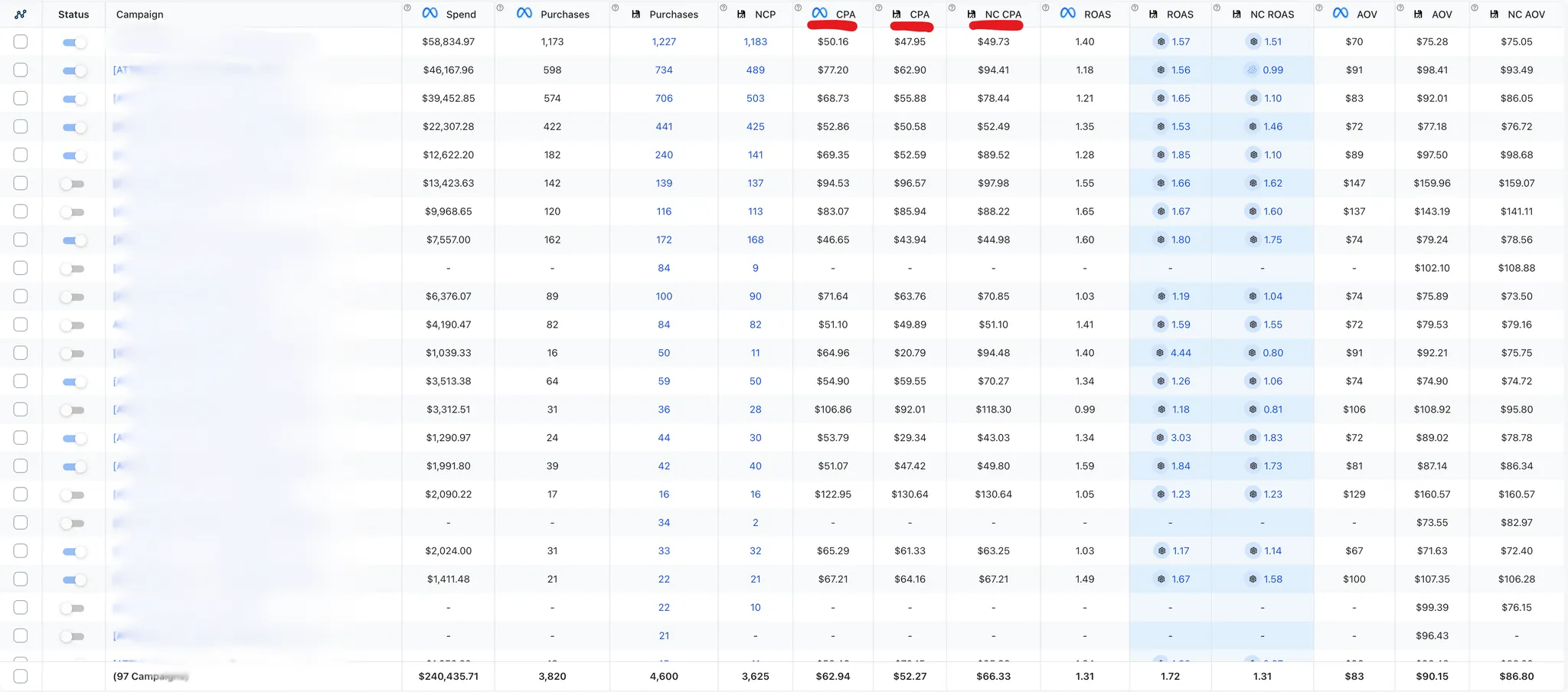Open the pixel icon next to ROAS 3.03
This screenshot has width=1568, height=692.
pyautogui.click(x=1161, y=438)
